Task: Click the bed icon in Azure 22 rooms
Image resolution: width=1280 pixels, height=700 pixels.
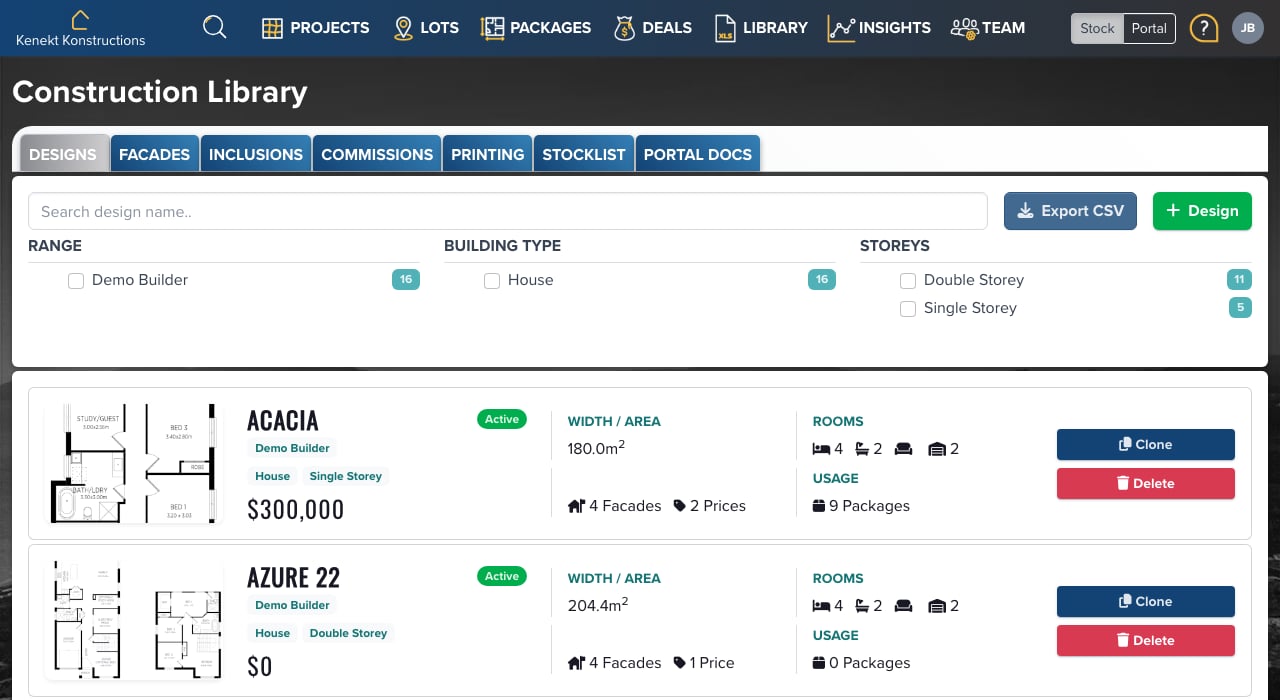Action: point(821,606)
